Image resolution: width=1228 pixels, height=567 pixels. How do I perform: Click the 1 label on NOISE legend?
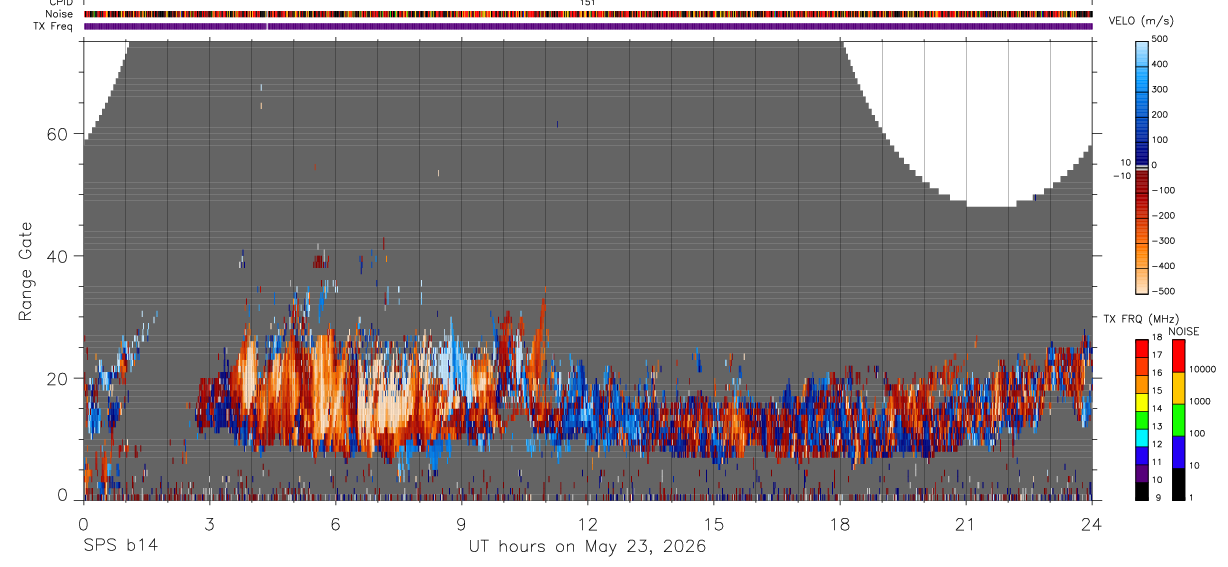tap(1193, 497)
